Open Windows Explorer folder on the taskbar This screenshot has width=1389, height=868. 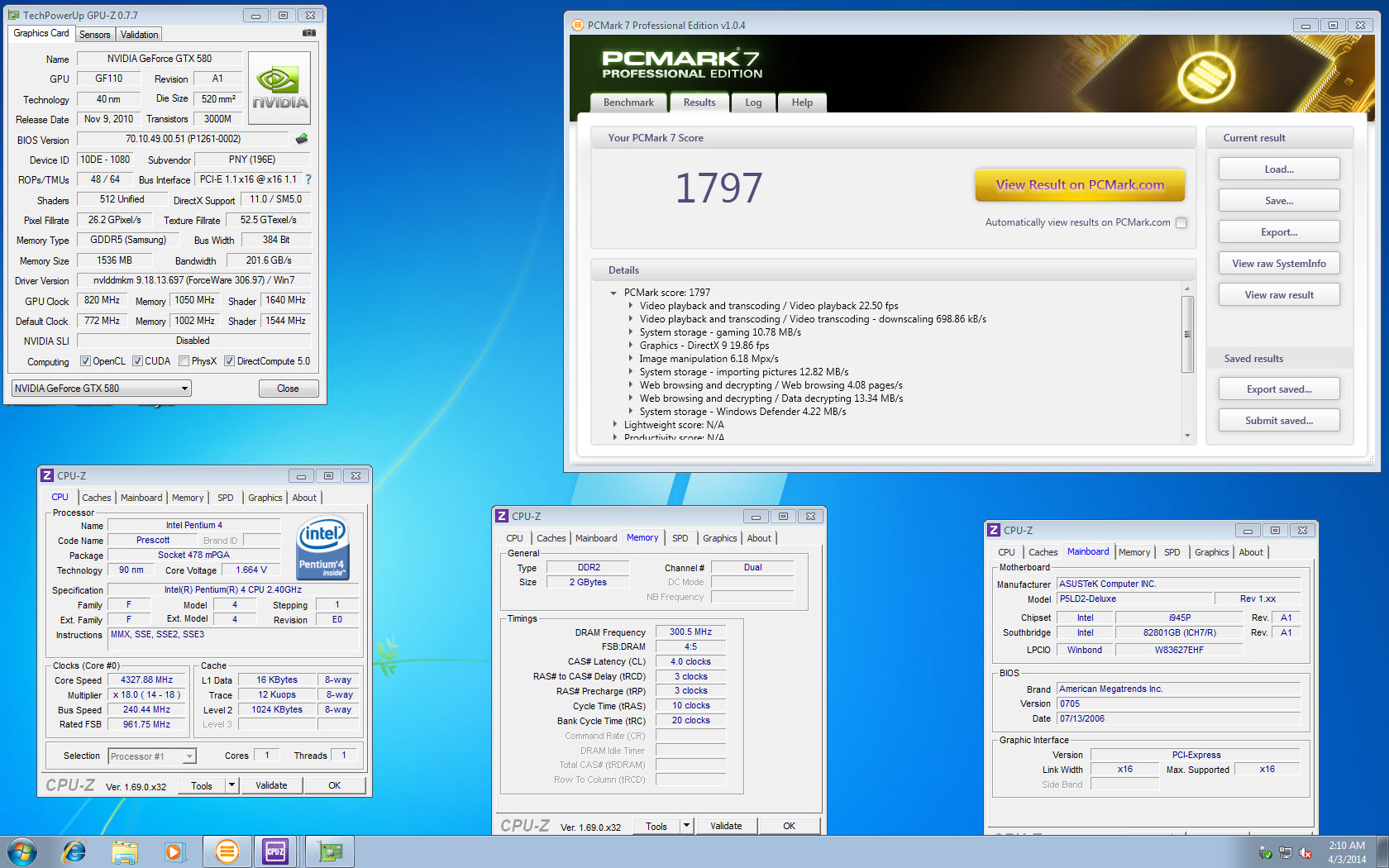coord(125,851)
